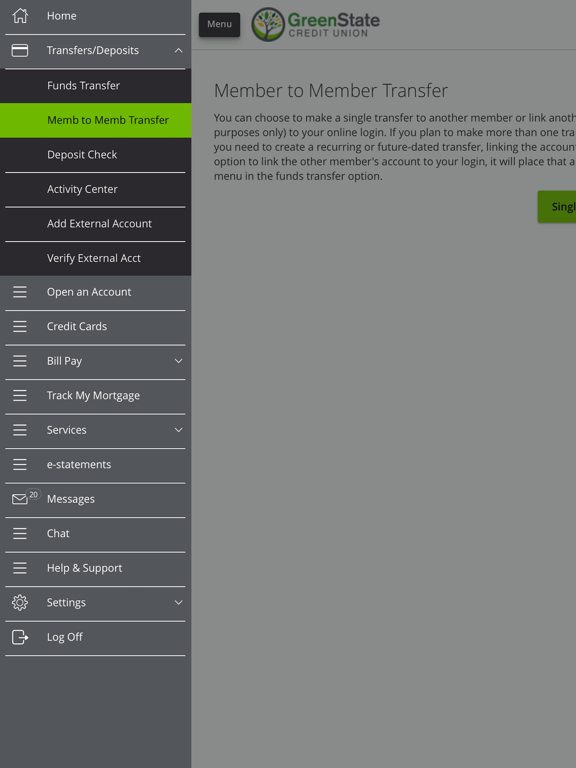This screenshot has width=576, height=768.
Task: Go to Home label
Action: (62, 16)
